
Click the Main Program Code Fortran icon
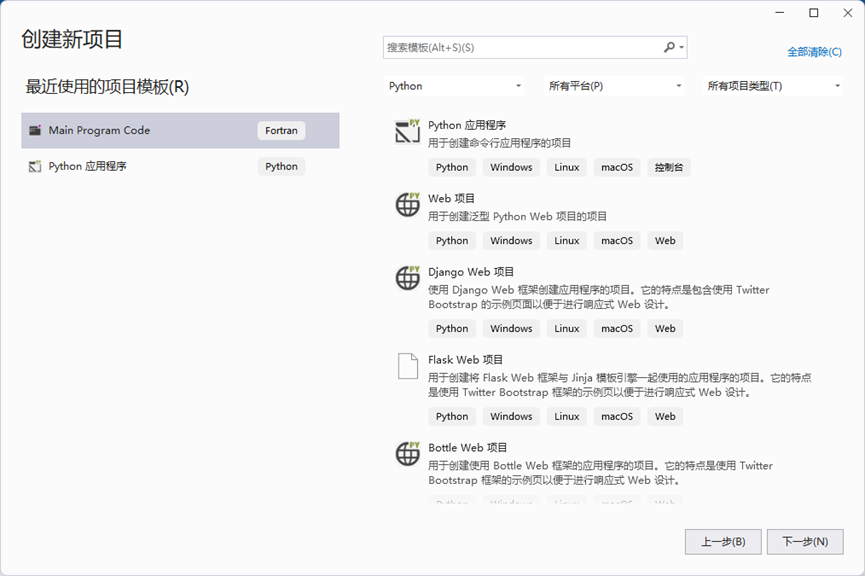tap(35, 130)
